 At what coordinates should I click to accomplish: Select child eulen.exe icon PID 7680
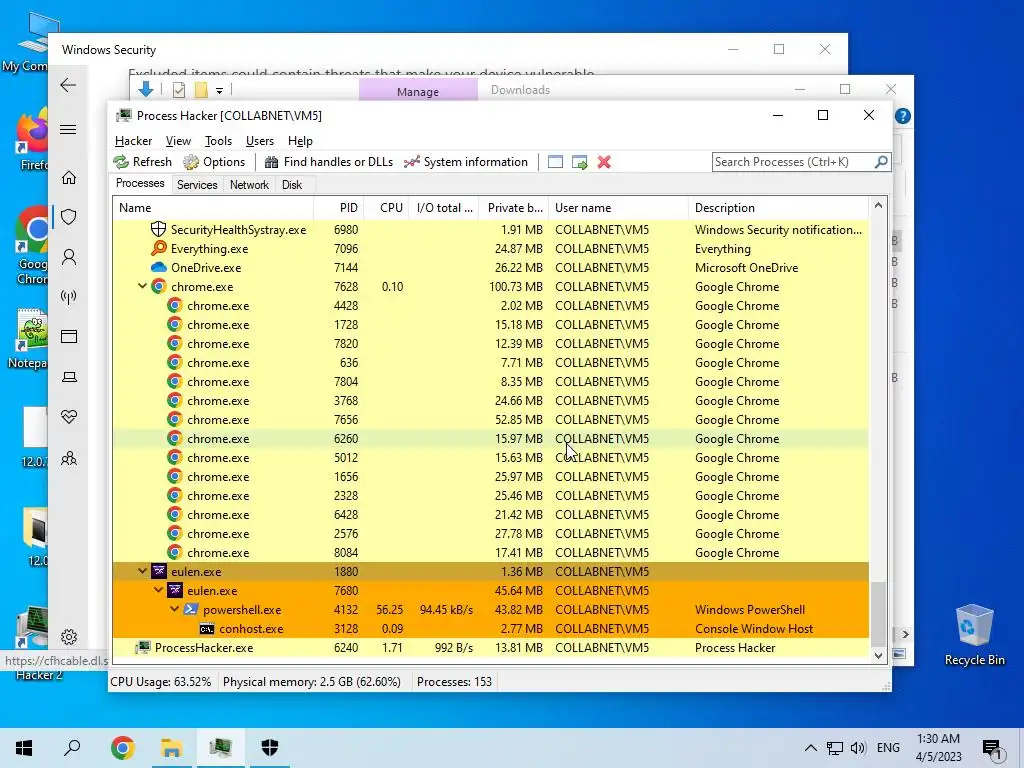(x=174, y=590)
